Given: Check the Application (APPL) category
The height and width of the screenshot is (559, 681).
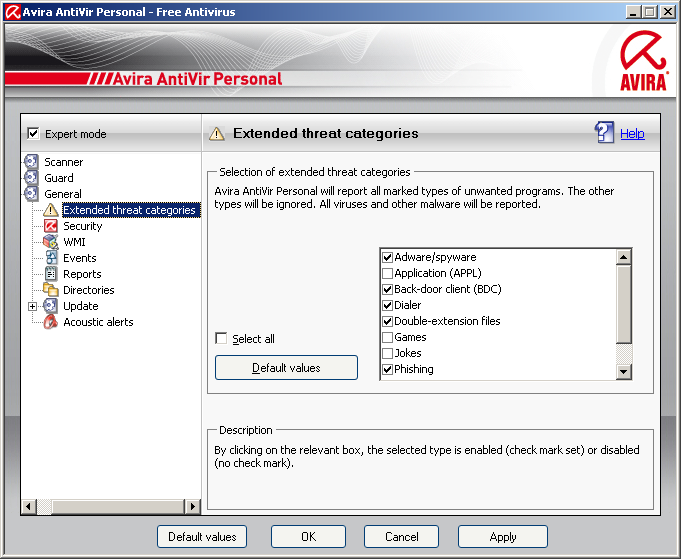Looking at the screenshot, I should pos(387,274).
